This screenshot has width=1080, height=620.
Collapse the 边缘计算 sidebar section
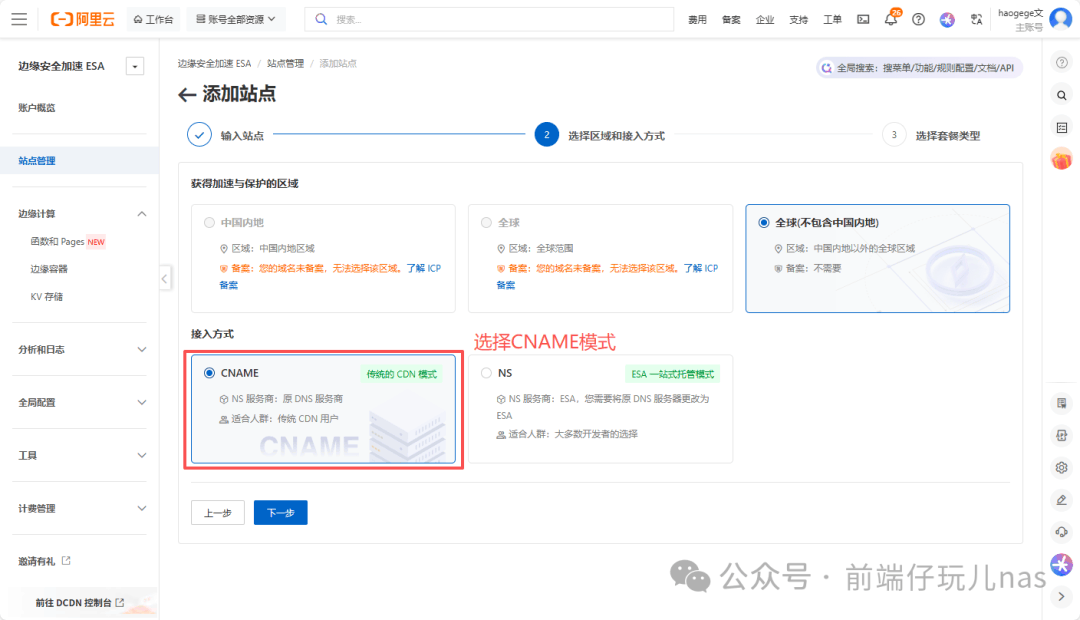click(141, 214)
